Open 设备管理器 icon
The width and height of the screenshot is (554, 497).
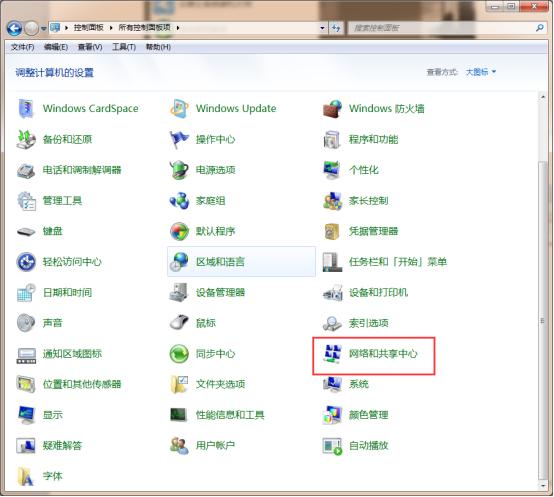[x=179, y=292]
